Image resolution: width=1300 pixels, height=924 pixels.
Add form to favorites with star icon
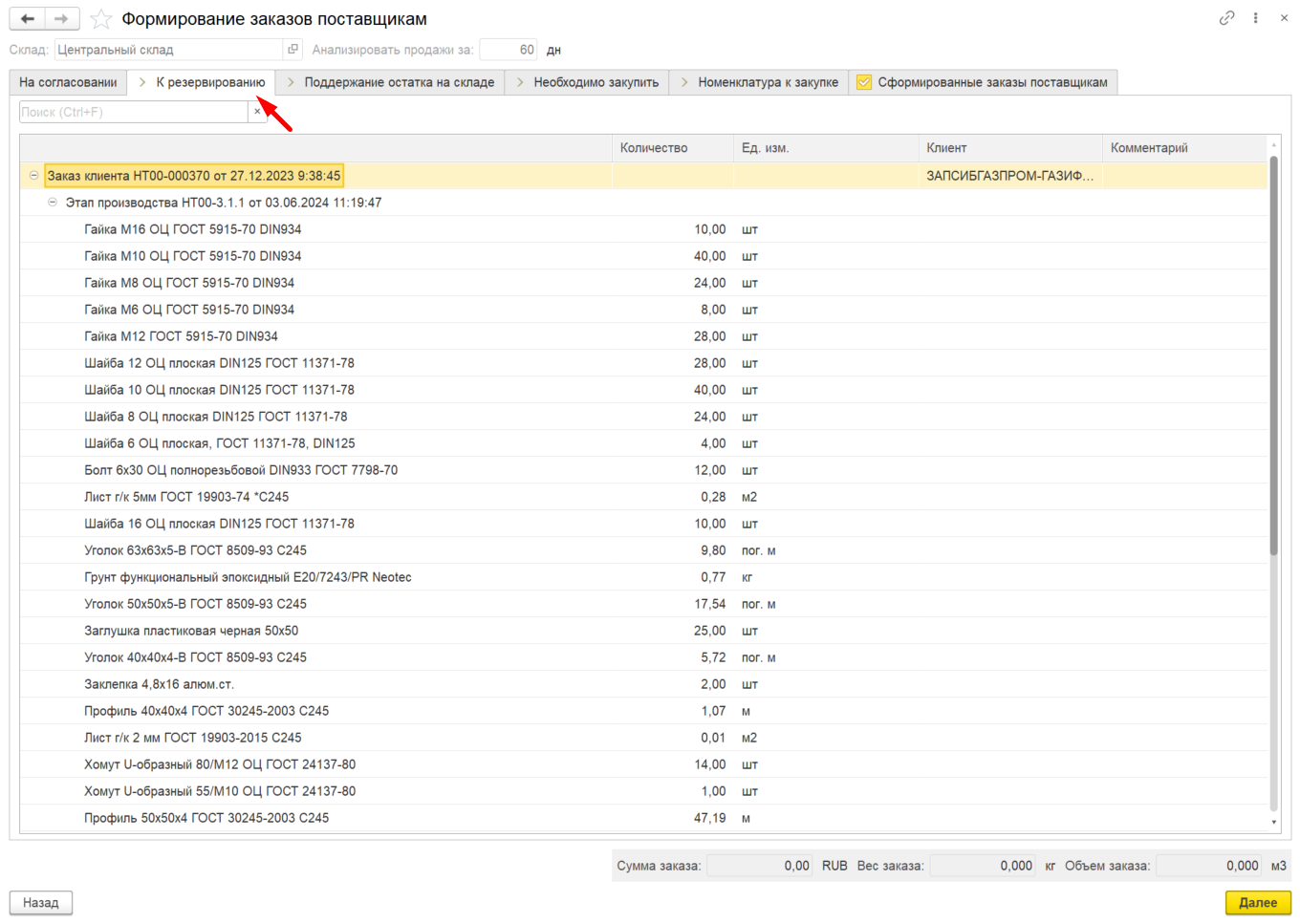pyautogui.click(x=101, y=19)
